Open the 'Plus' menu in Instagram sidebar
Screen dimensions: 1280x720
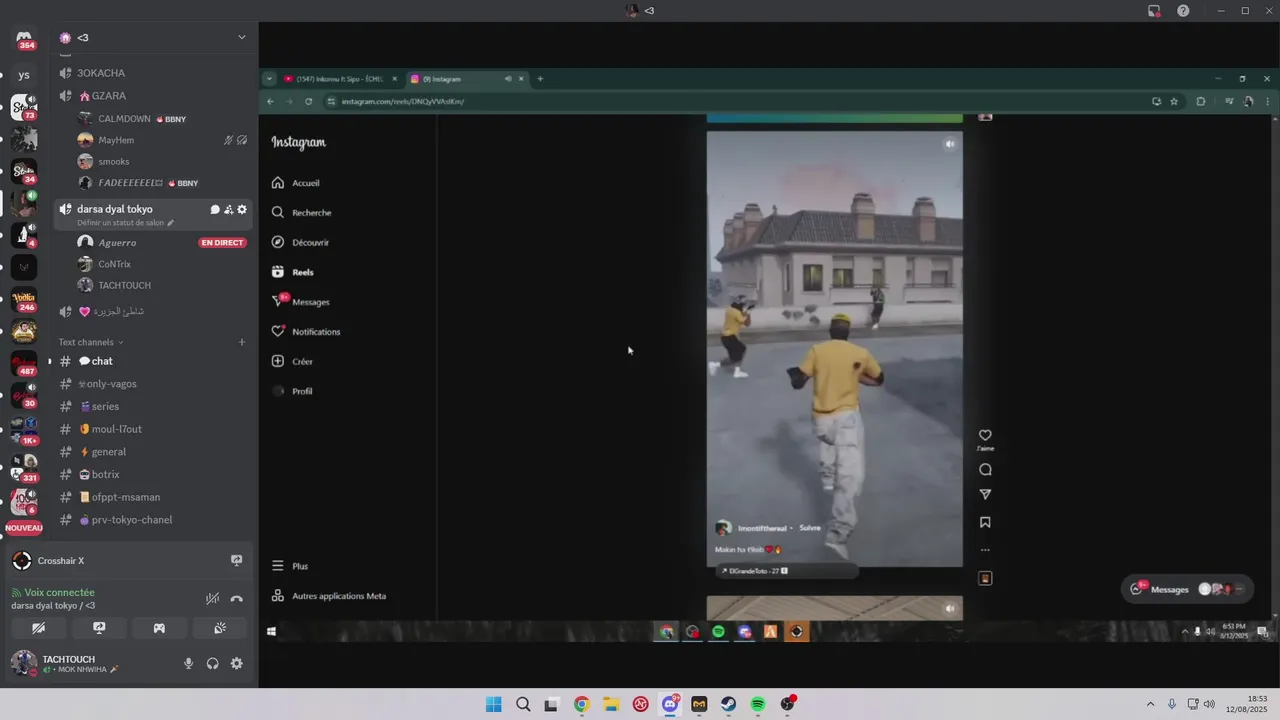[290, 566]
